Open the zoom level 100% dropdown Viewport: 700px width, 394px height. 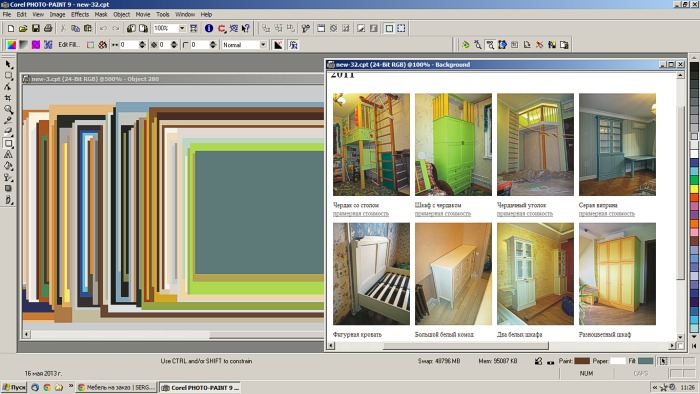click(182, 28)
